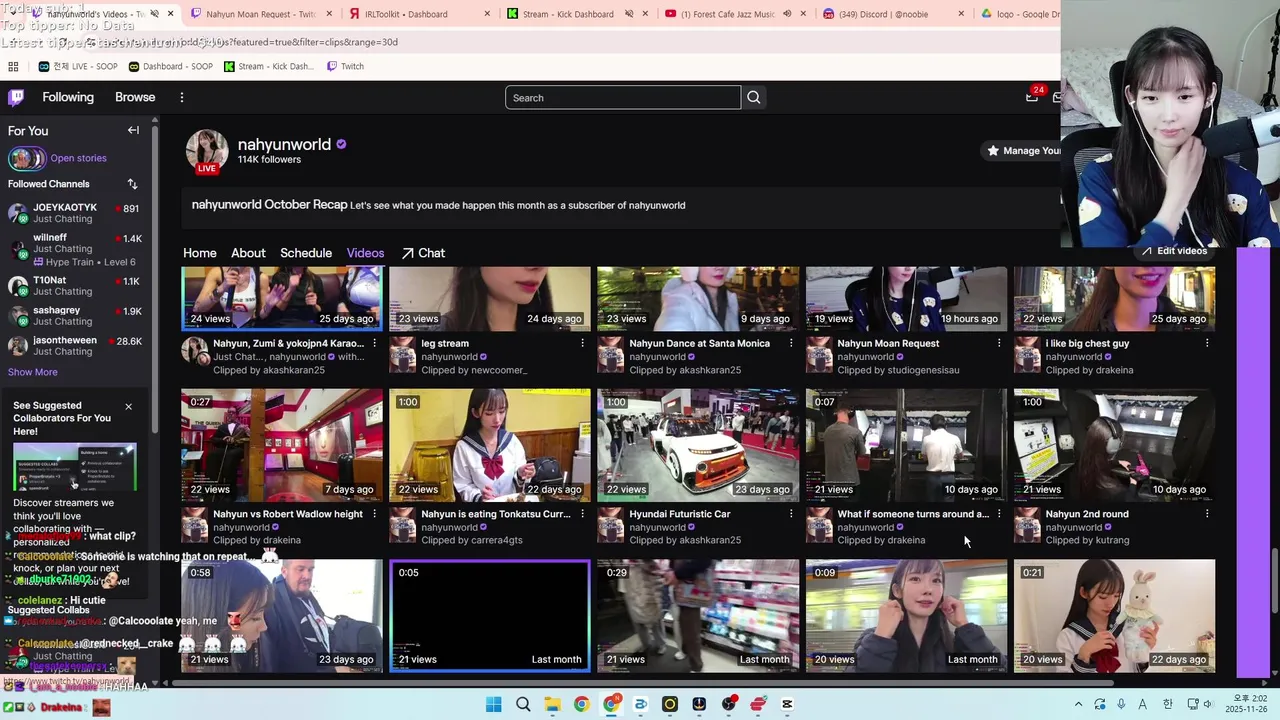Sort the Followed Channels list
Viewport: 1280px width, 720px height.
tap(132, 184)
